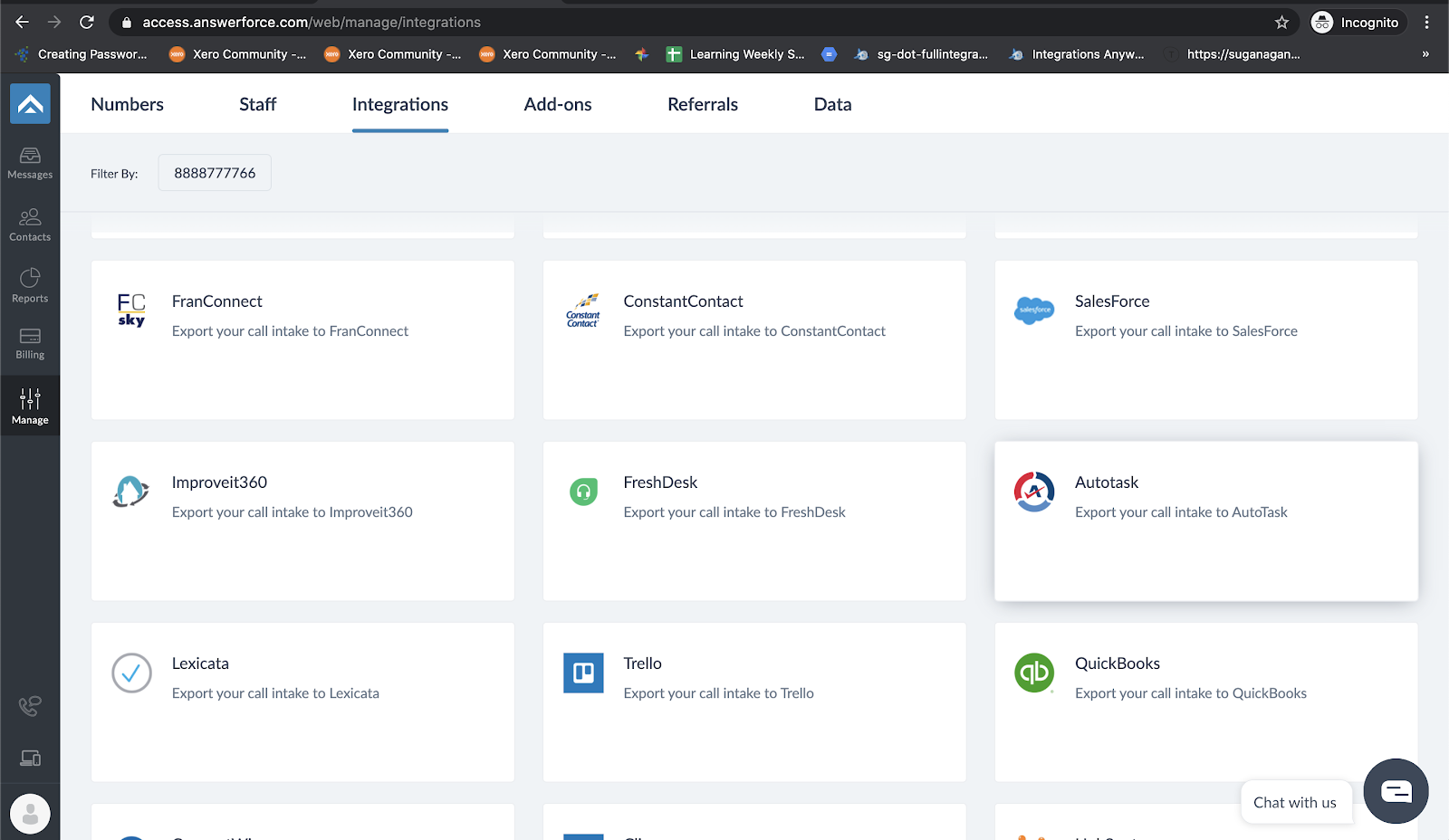Bookmark page with the star icon

tap(1281, 23)
